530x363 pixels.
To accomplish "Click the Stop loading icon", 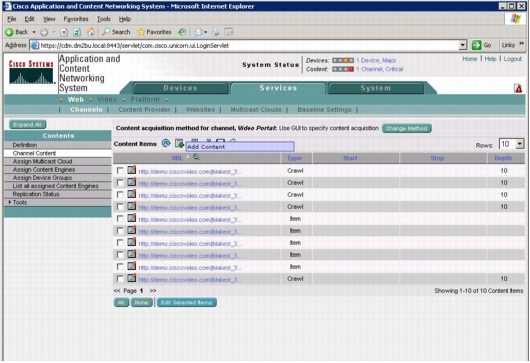I will tap(64, 32).
